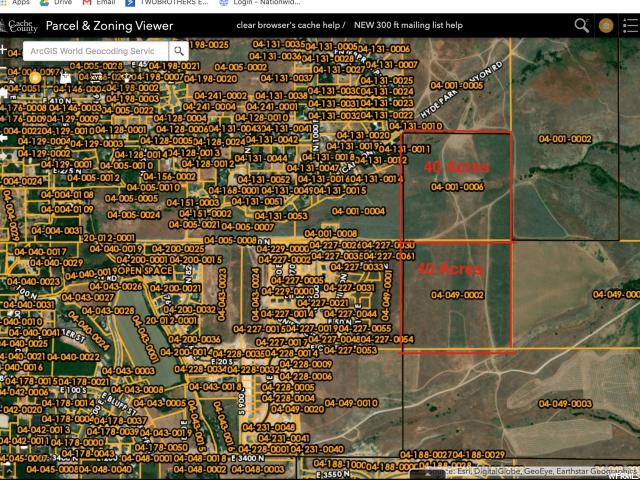Click the geocoder search magnifier button
This screenshot has height=480, width=640.
coord(179,51)
